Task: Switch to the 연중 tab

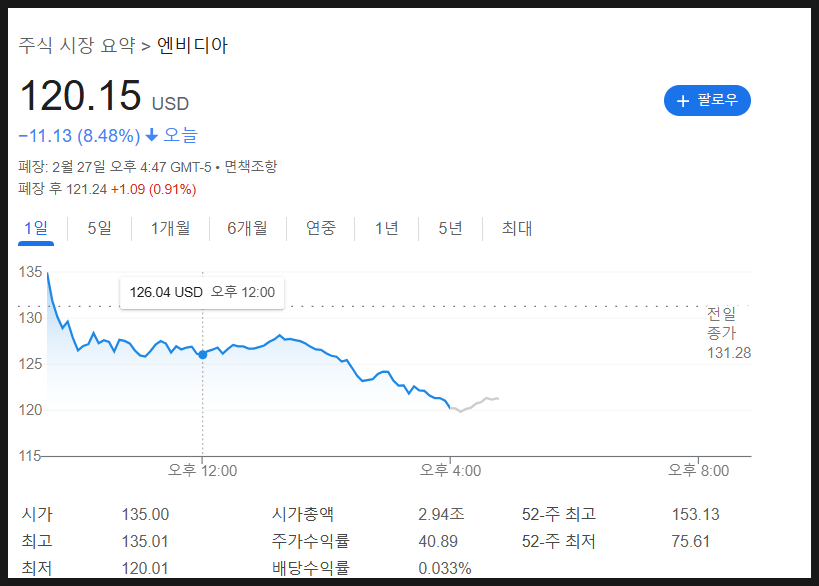Action: (321, 228)
